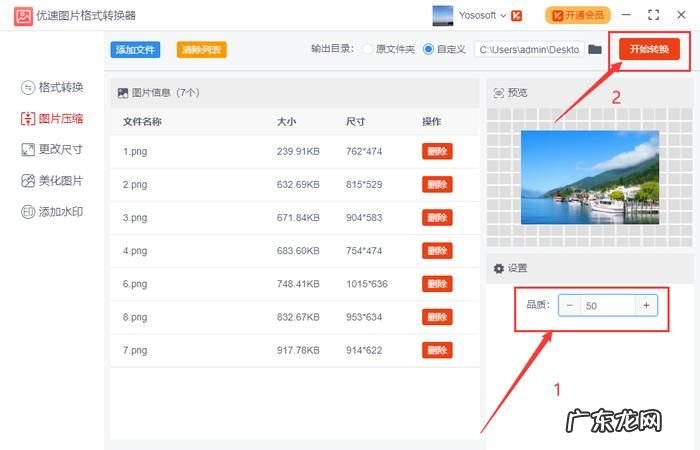Viewport: 700px width, 450px height.
Task: Click the 图片压缩 sidebar icon
Action: [28, 118]
